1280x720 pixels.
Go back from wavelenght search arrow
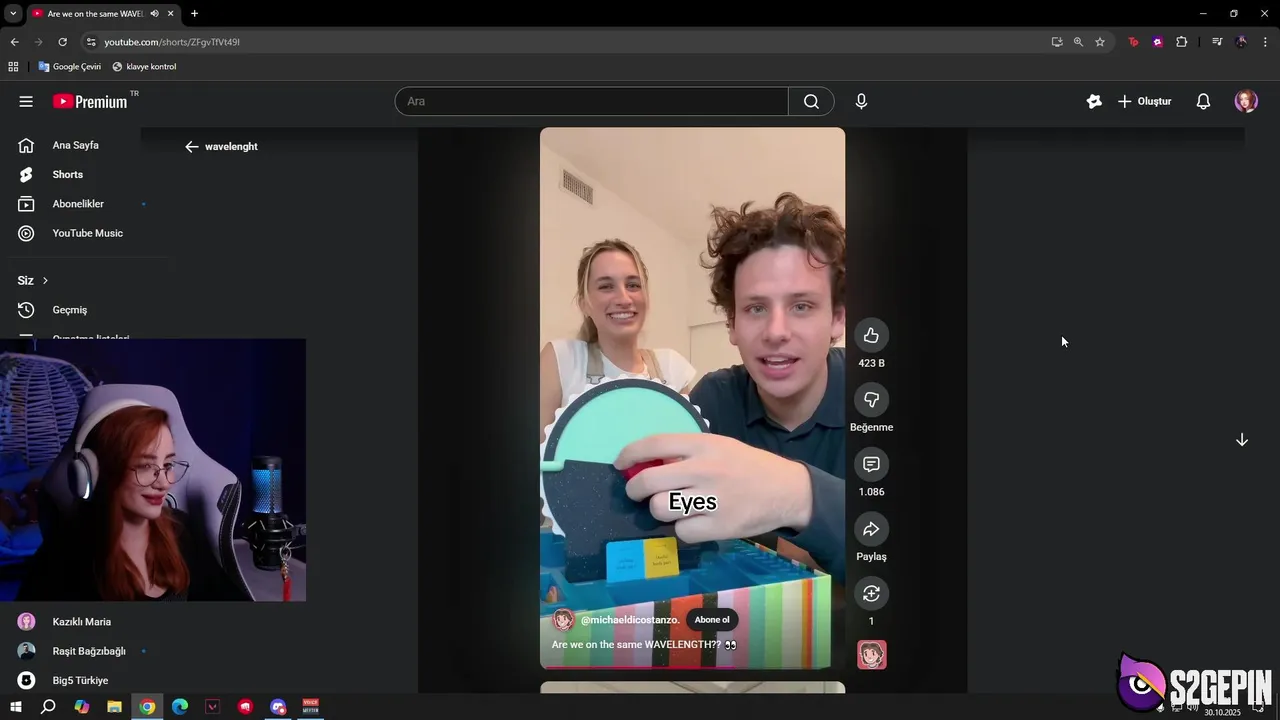coord(192,146)
